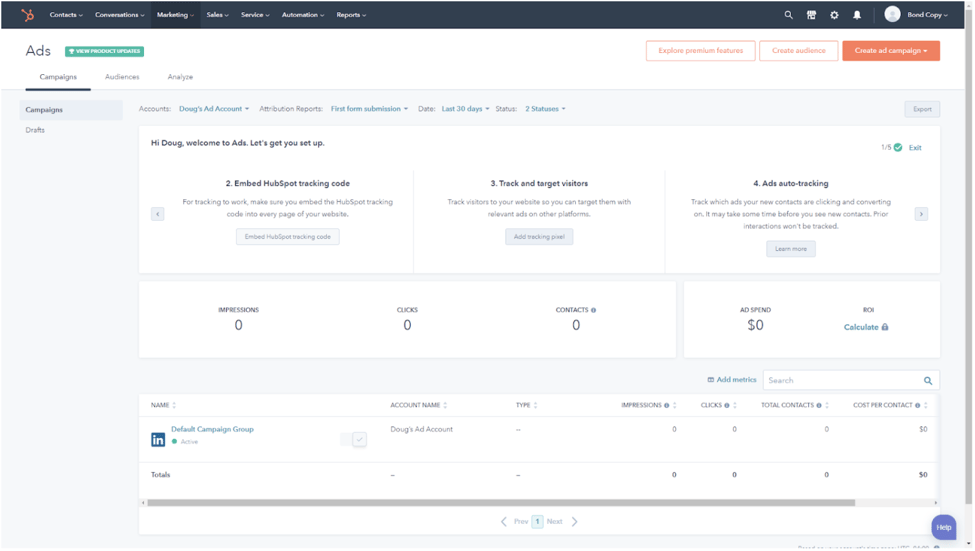Go to next setup step arrow
The width and height of the screenshot is (975, 551).
pos(921,214)
